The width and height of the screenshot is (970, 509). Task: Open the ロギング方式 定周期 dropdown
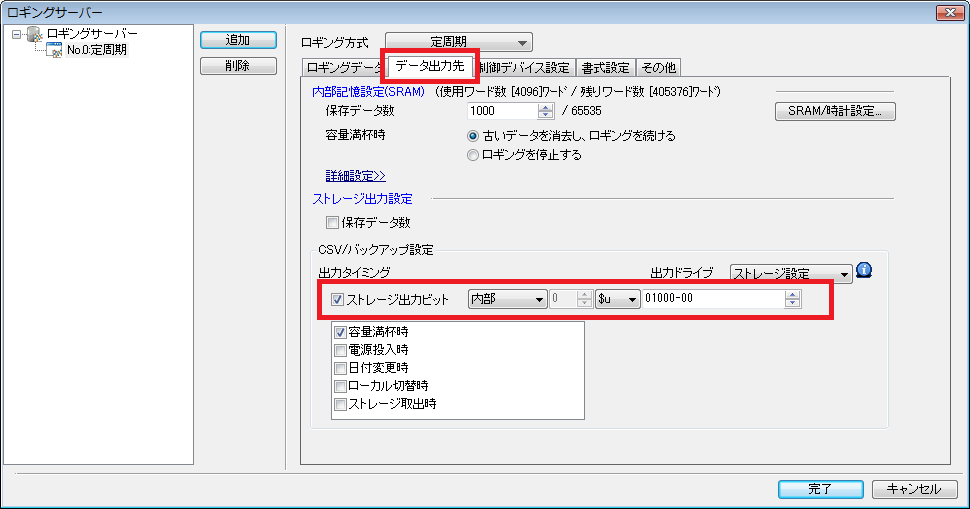(458, 42)
